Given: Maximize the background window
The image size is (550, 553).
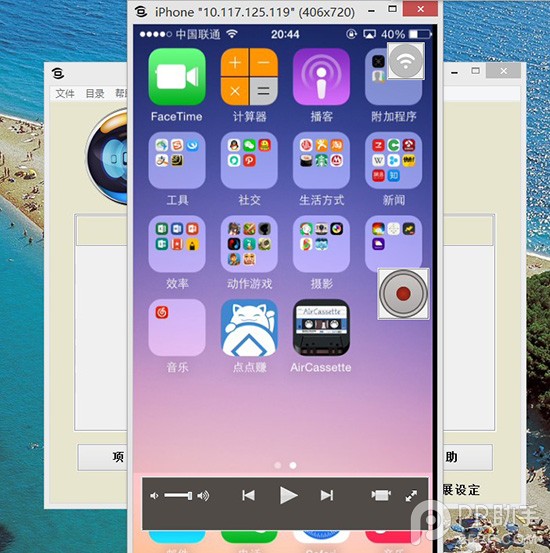Looking at the screenshot, I should pos(476,71).
